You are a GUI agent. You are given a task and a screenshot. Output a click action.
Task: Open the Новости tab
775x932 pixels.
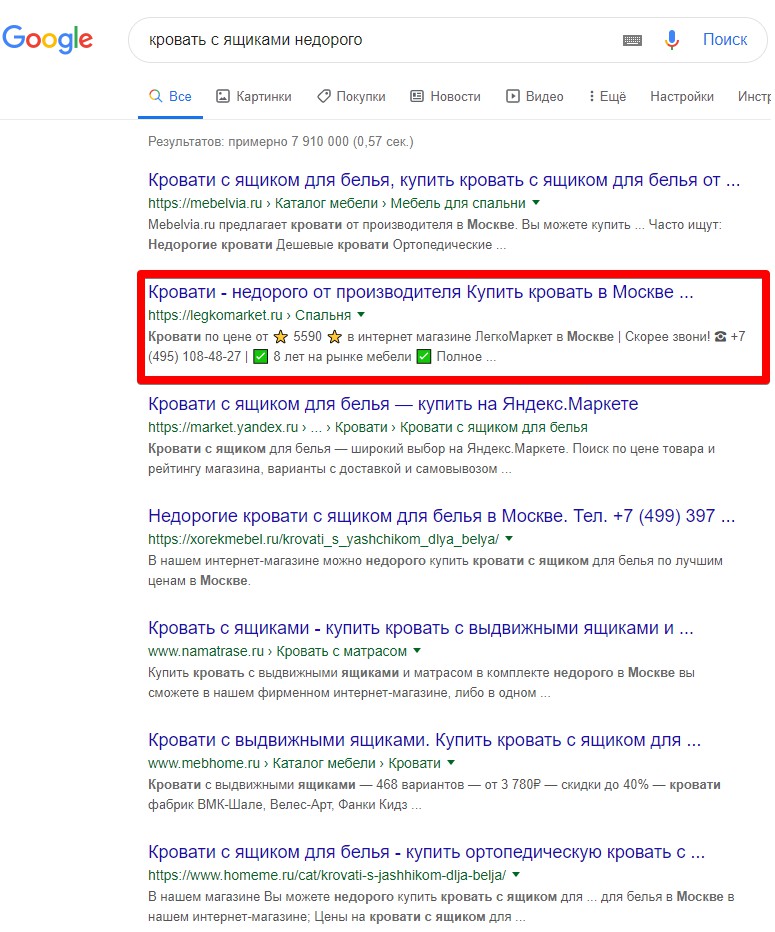pyautogui.click(x=446, y=96)
